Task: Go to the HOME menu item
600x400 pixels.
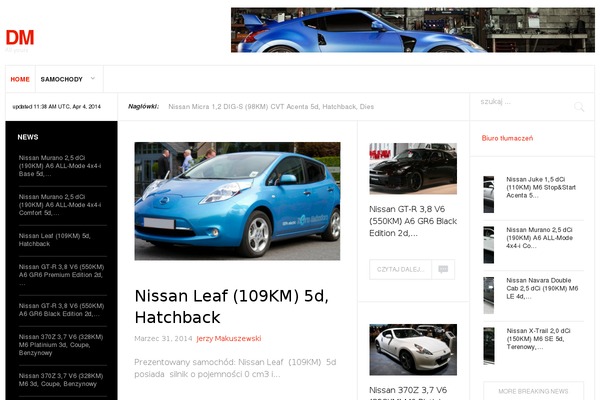Action: coord(20,79)
